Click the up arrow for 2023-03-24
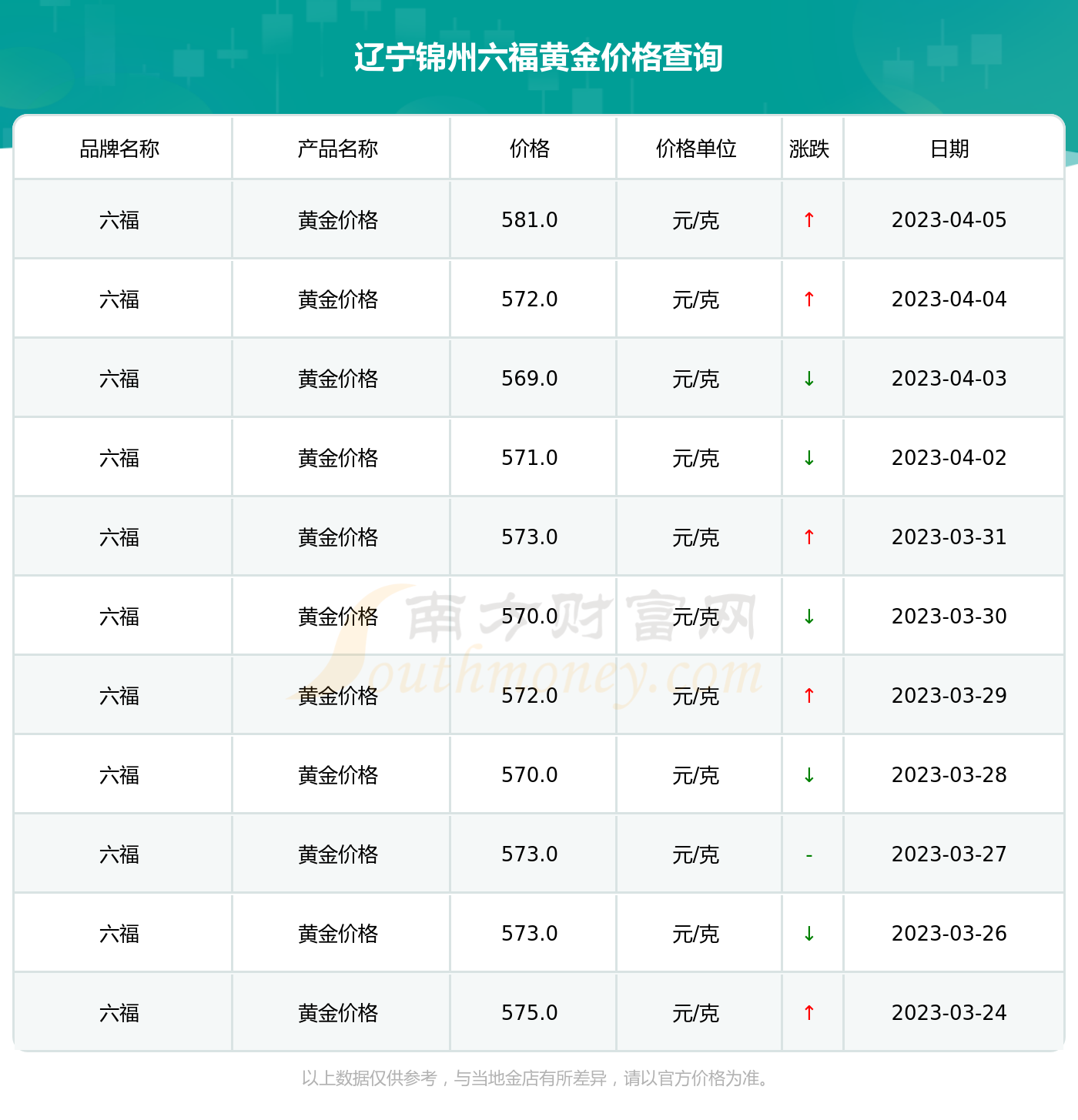The height and width of the screenshot is (1120, 1078). coord(809,1013)
